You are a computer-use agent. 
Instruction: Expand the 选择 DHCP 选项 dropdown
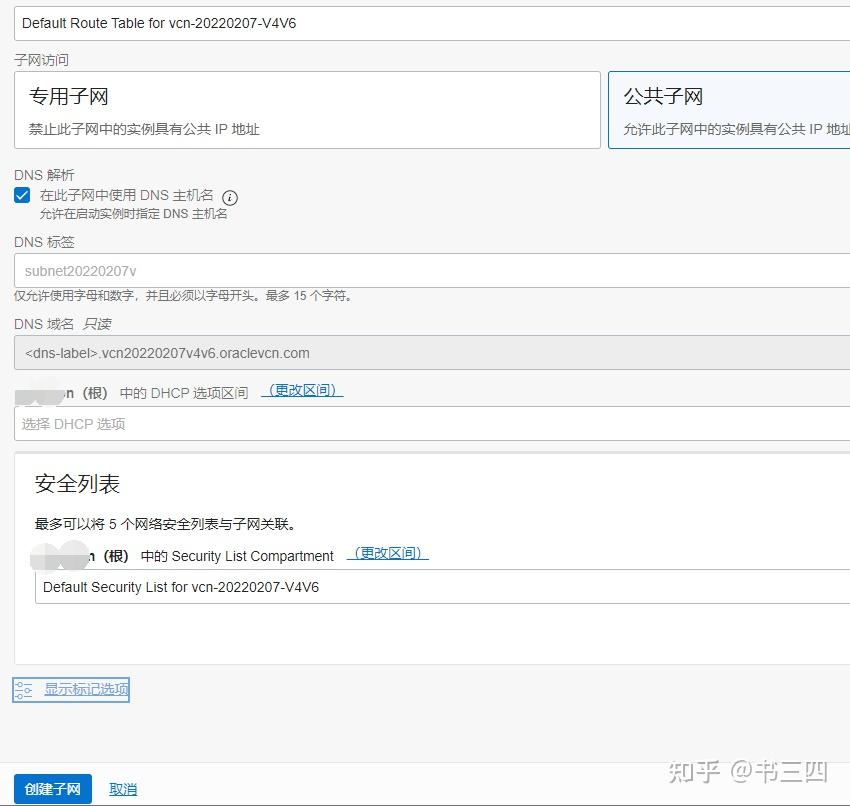coord(432,424)
